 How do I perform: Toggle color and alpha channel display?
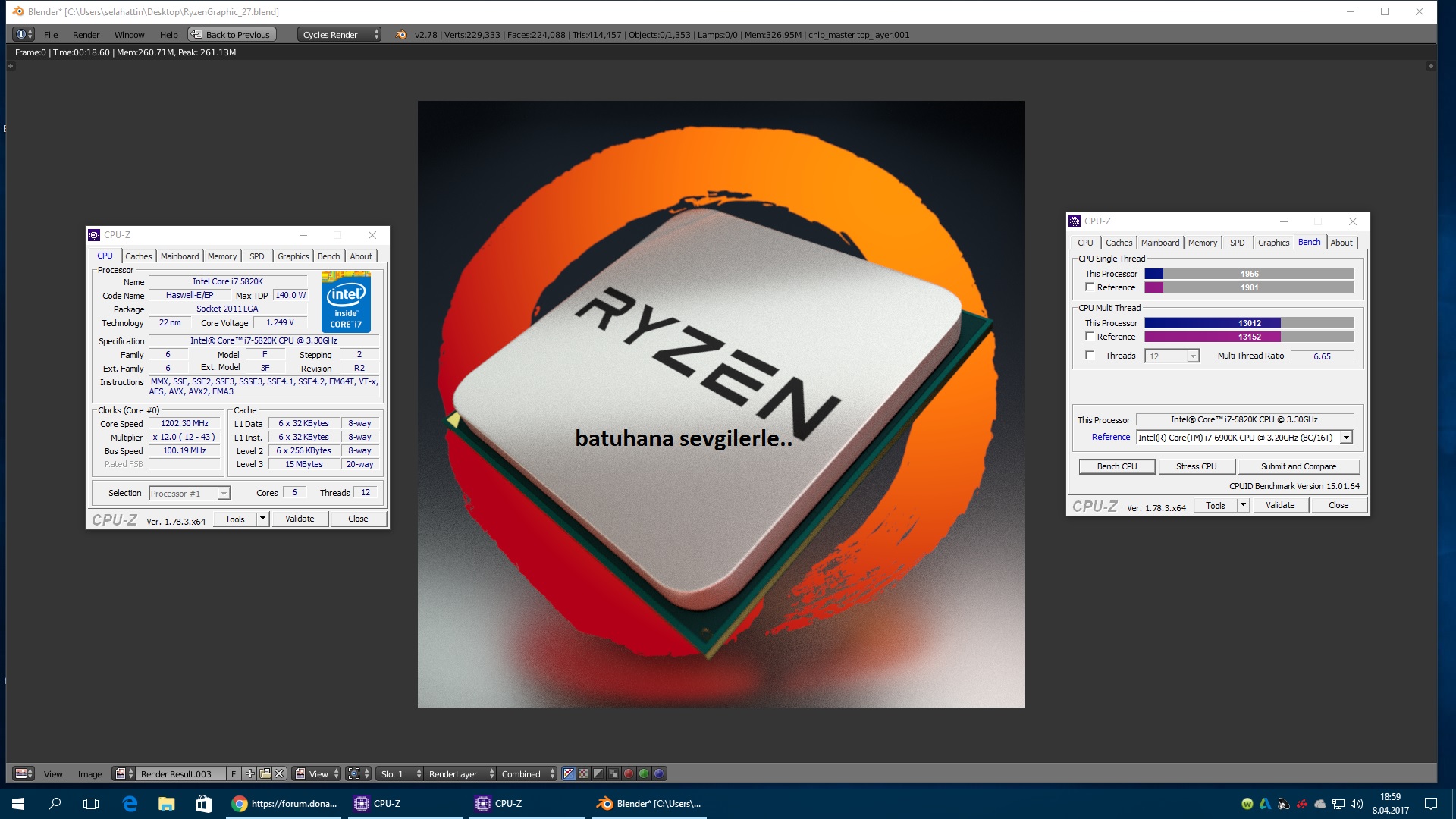(569, 773)
